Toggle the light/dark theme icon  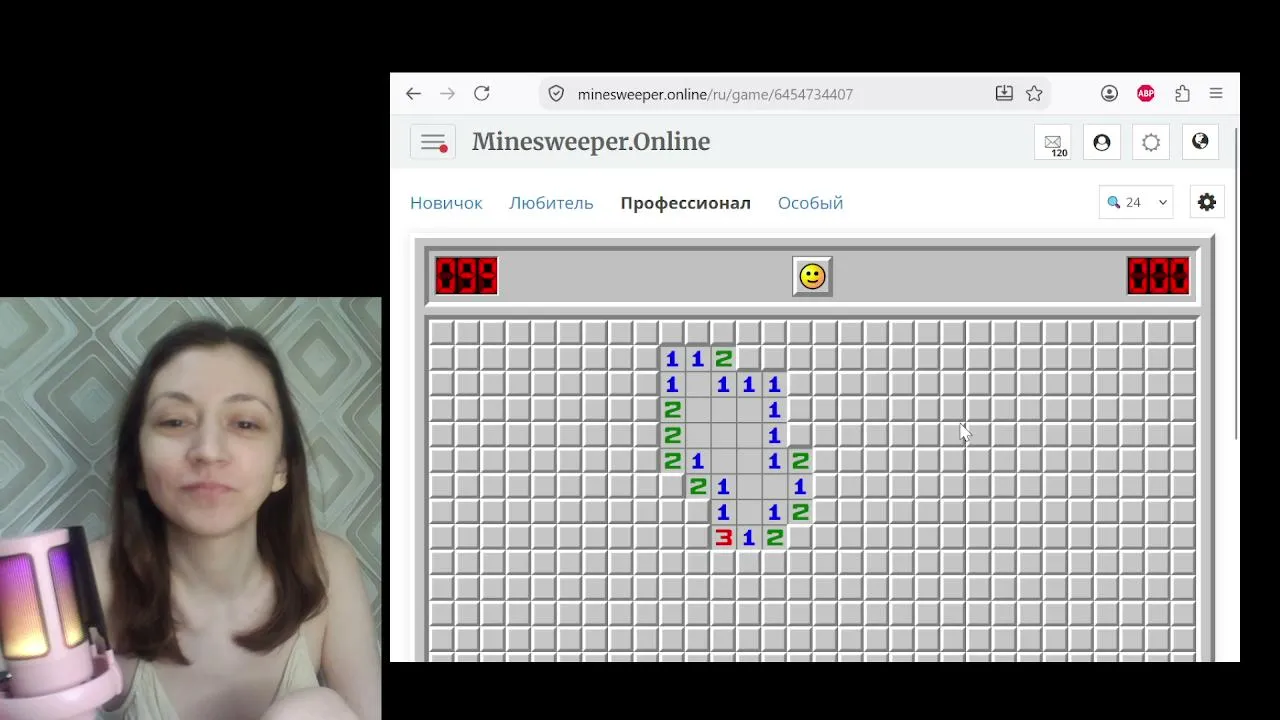(1151, 142)
